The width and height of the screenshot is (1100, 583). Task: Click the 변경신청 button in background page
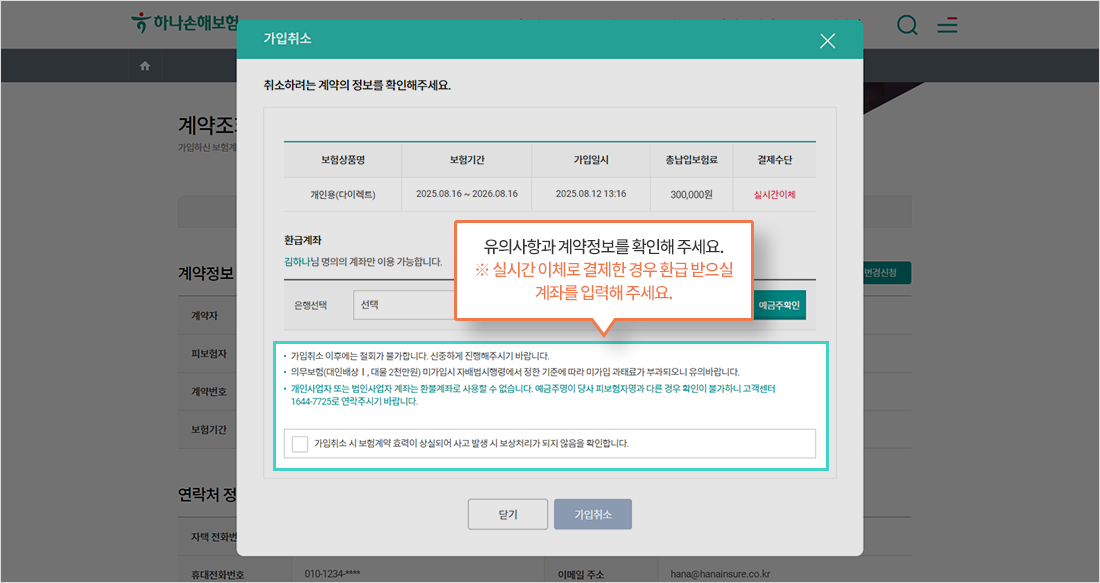[x=887, y=273]
